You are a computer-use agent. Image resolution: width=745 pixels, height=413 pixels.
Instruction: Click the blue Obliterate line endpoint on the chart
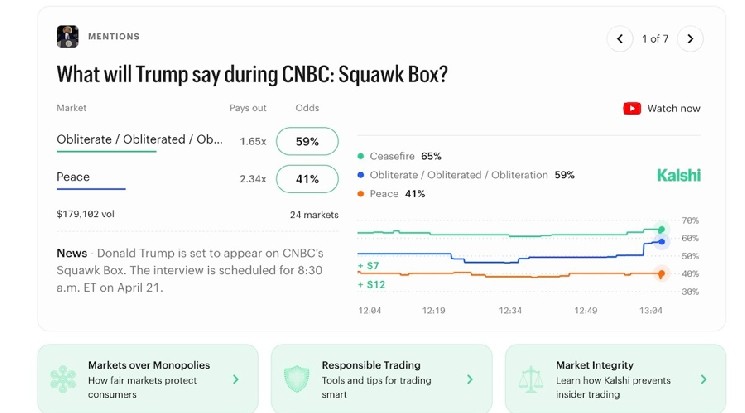(662, 241)
